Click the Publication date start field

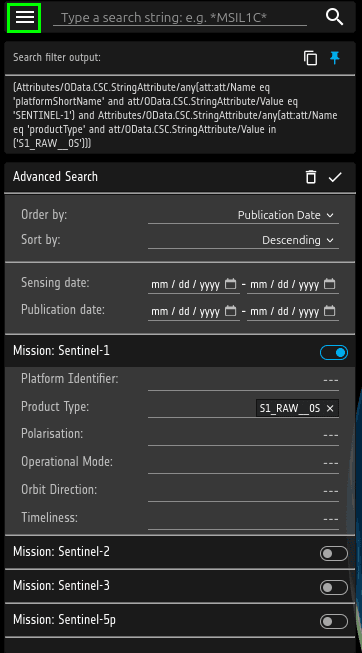194,312
